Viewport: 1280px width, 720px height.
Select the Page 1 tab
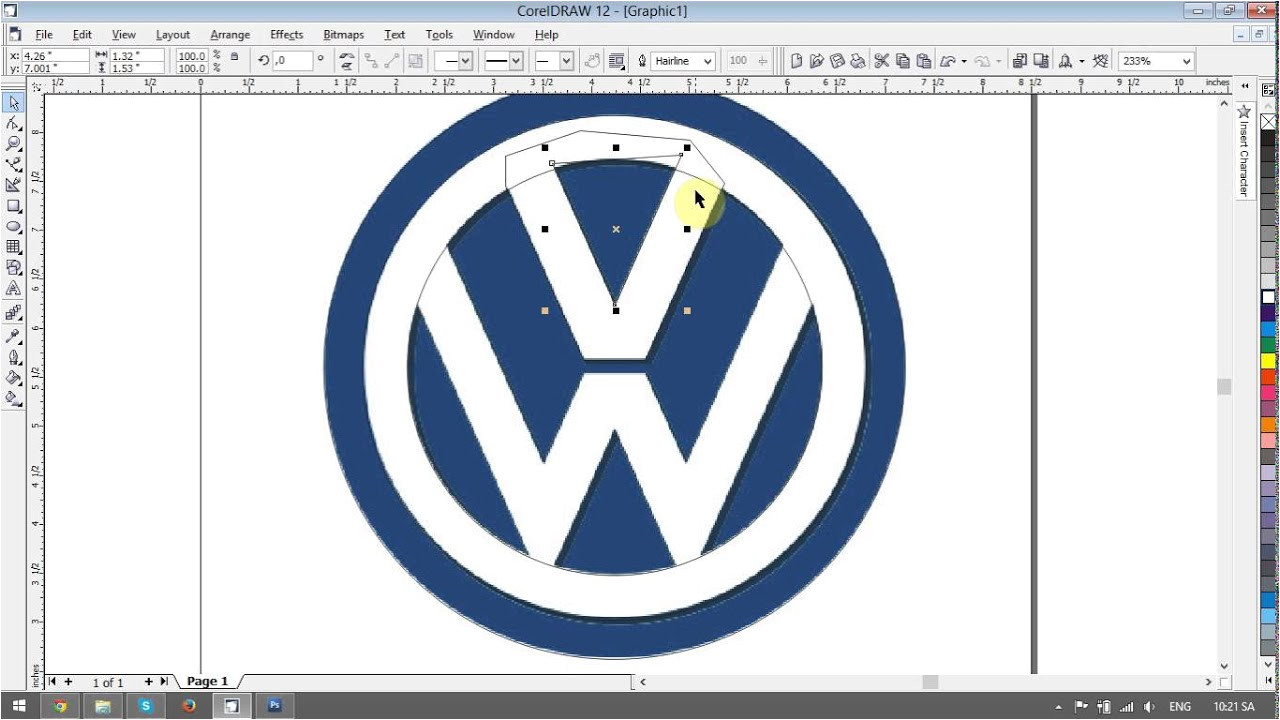[x=208, y=681]
